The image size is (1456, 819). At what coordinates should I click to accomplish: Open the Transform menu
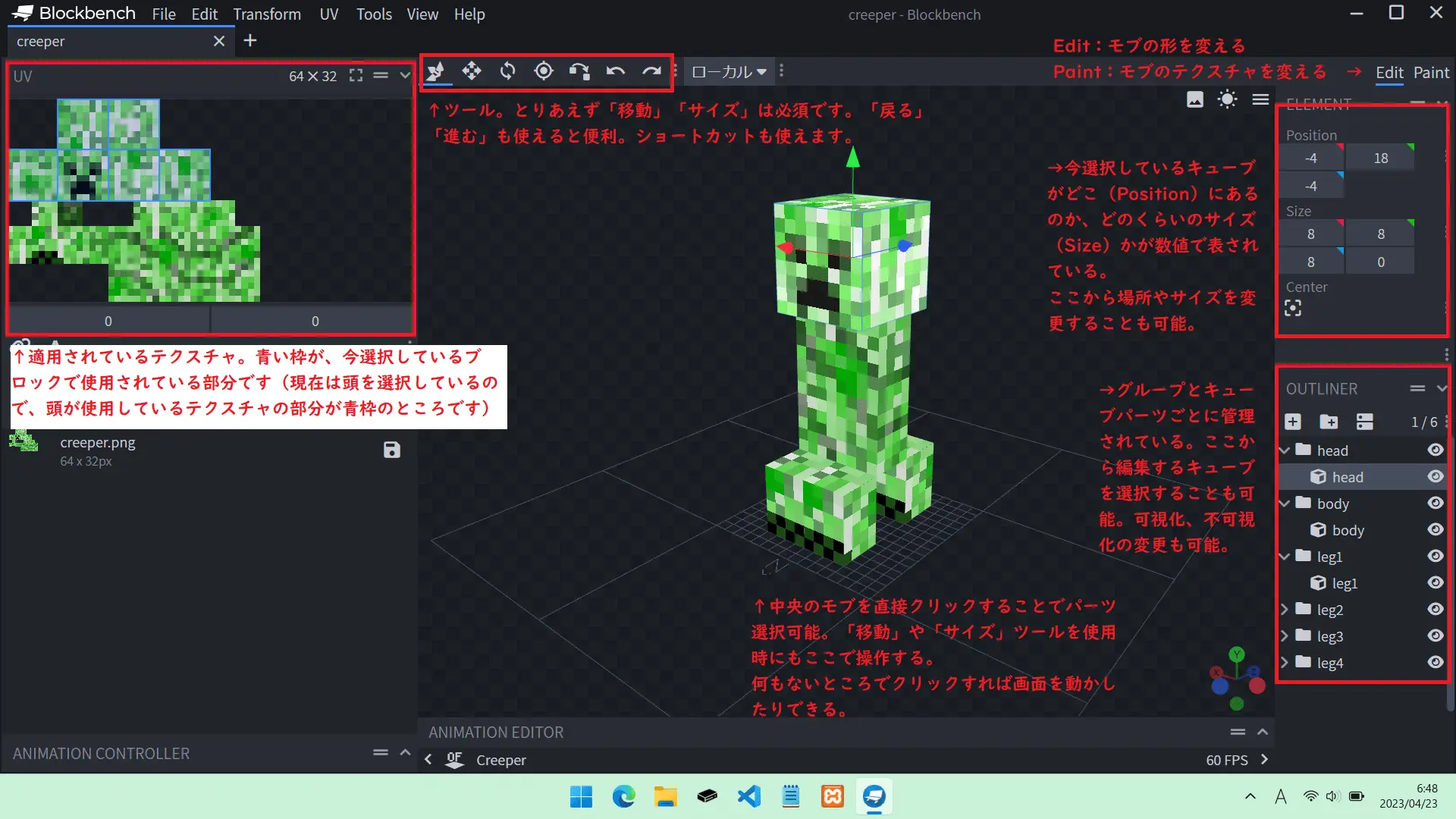tap(266, 14)
